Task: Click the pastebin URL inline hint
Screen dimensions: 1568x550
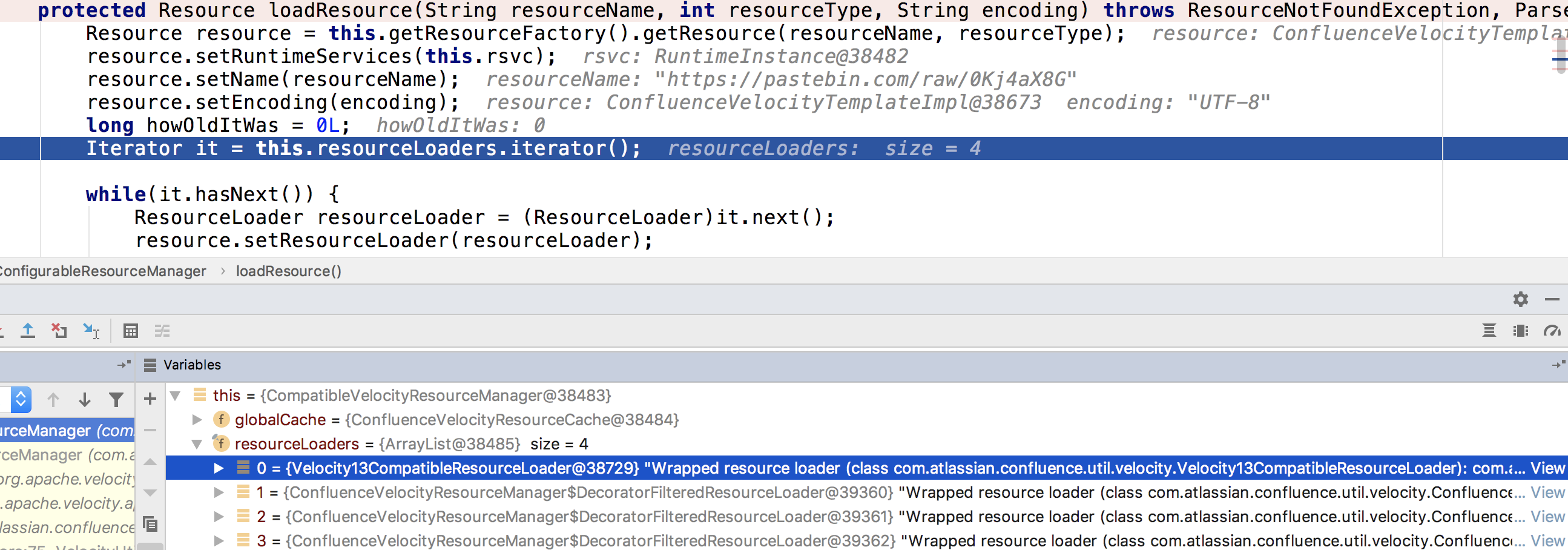Action: coord(866,79)
